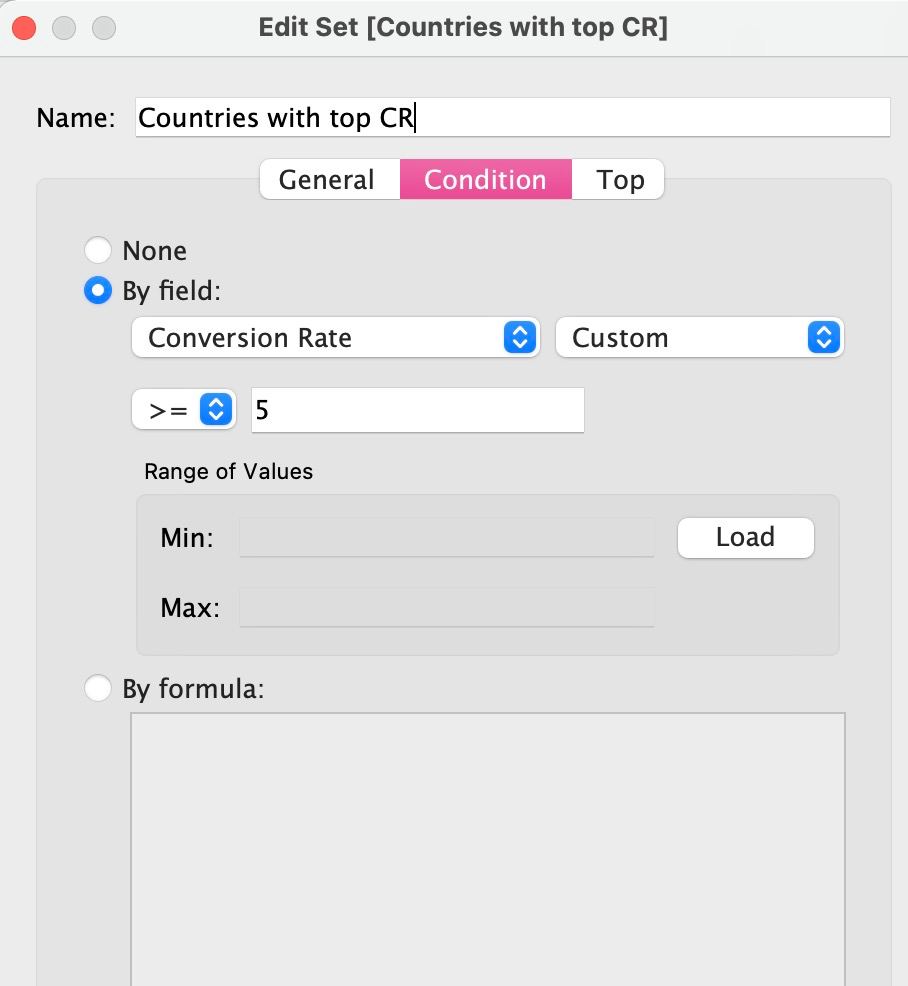Choose the By formula radio button

point(98,688)
